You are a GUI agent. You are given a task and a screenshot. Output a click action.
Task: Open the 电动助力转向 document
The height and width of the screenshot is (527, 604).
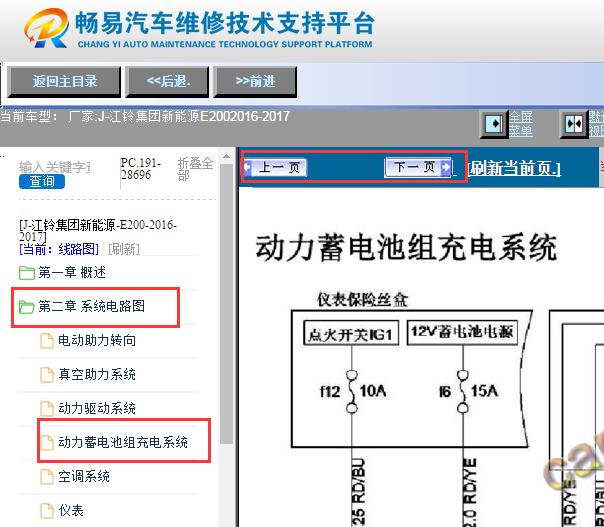point(97,341)
